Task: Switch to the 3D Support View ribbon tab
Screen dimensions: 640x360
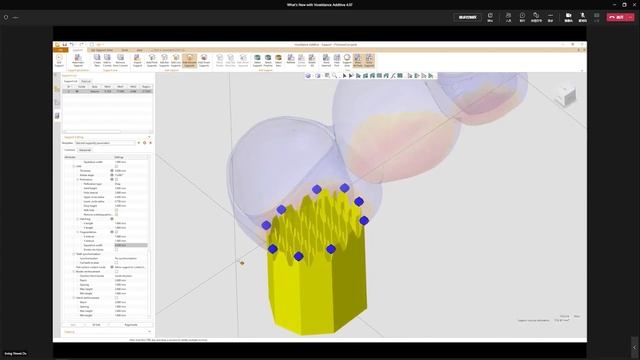Action: (102, 50)
